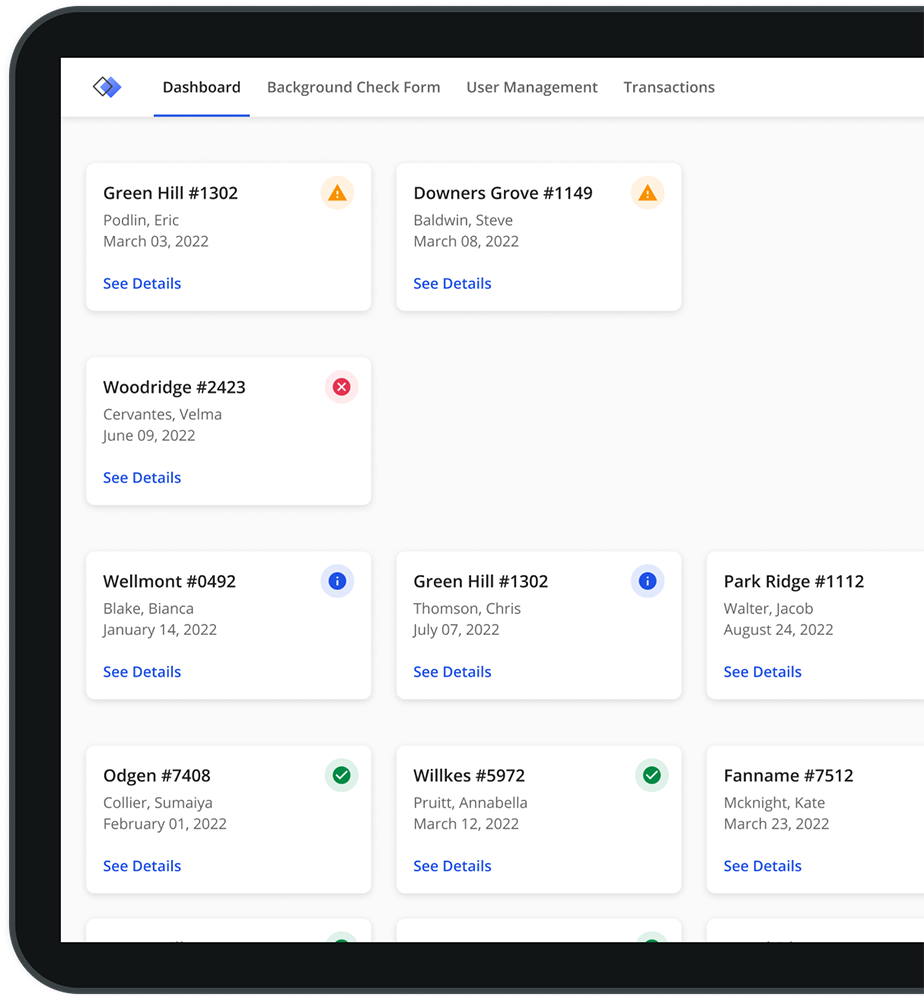Viewport: 924px width, 1000px height.
Task: Open See Details for Baldwin, Steve
Action: pyautogui.click(x=452, y=283)
